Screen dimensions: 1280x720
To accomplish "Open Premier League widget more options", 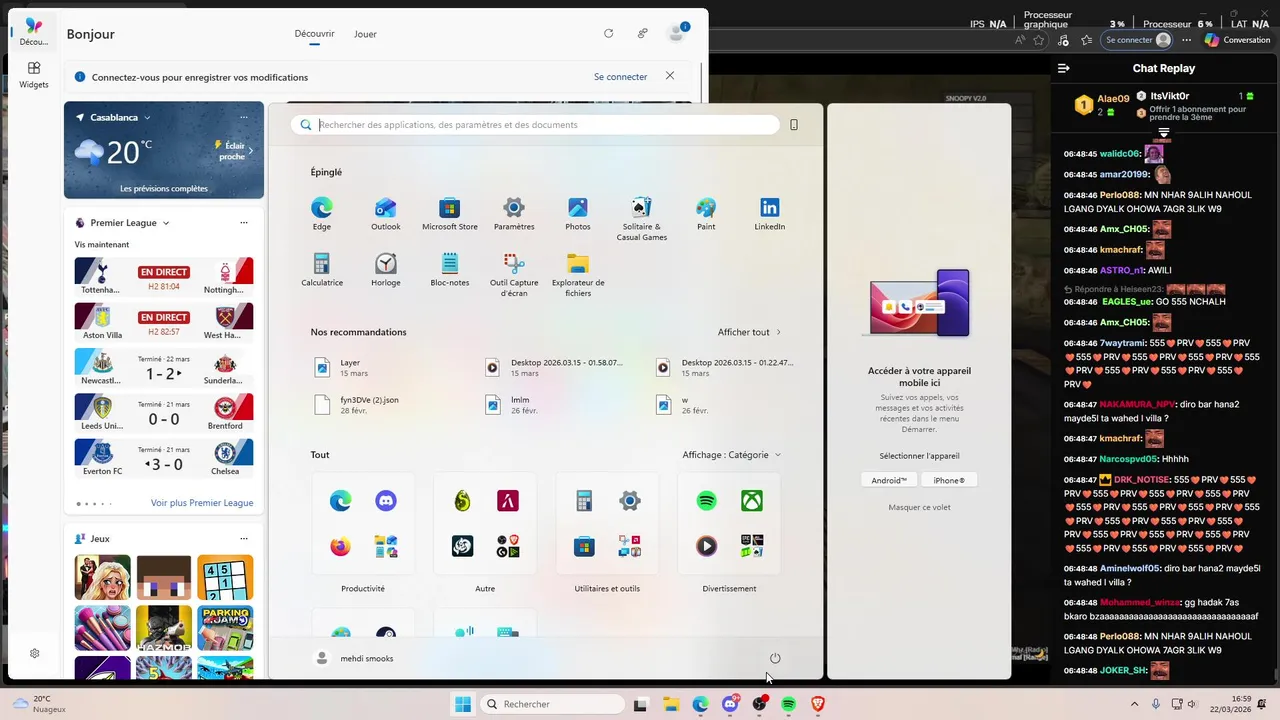I will coord(244,223).
